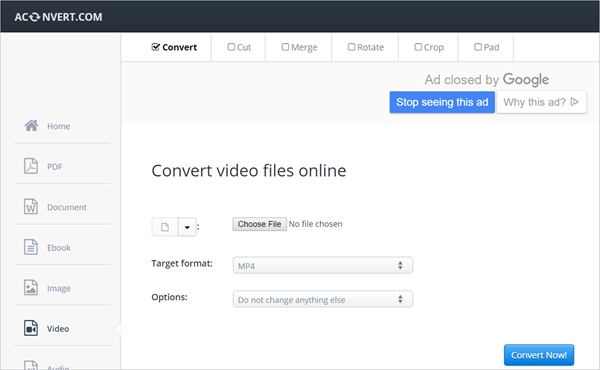Click the Choose File button
Viewport: 600px width, 370px height.
pos(259,224)
